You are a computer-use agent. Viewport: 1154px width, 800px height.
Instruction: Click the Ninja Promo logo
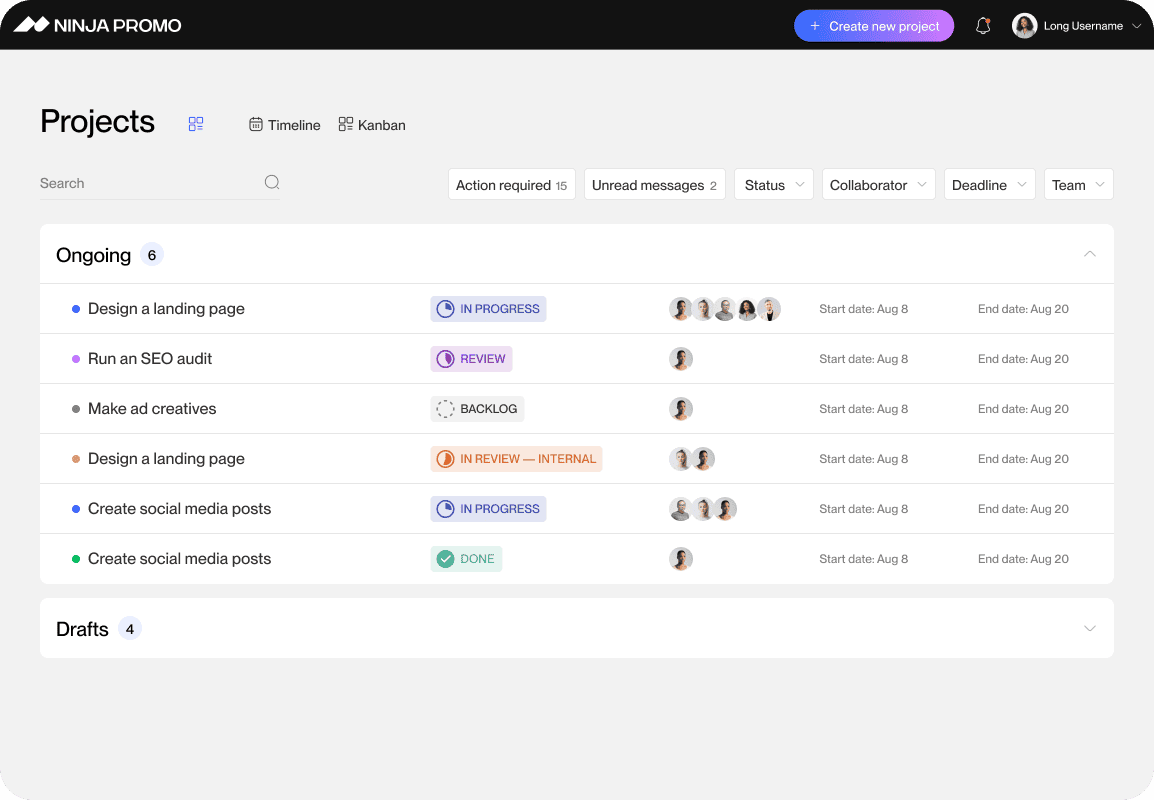[97, 25]
